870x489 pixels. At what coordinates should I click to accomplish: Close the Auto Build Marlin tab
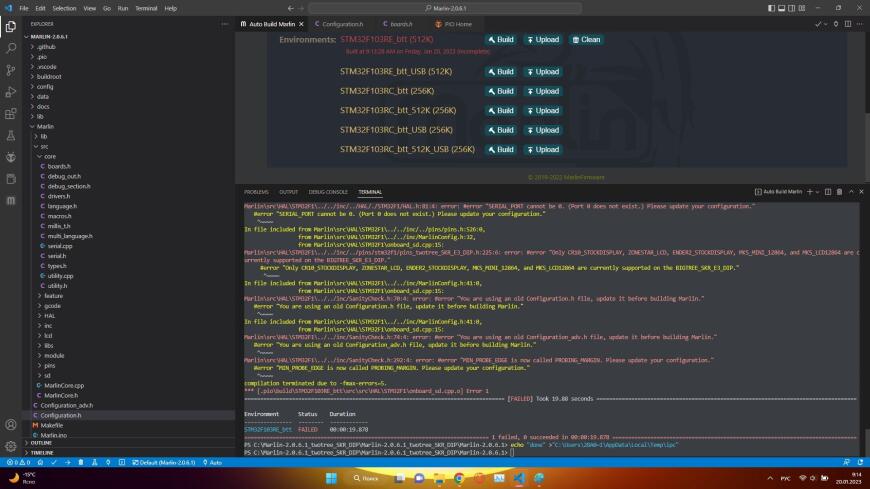point(301,24)
